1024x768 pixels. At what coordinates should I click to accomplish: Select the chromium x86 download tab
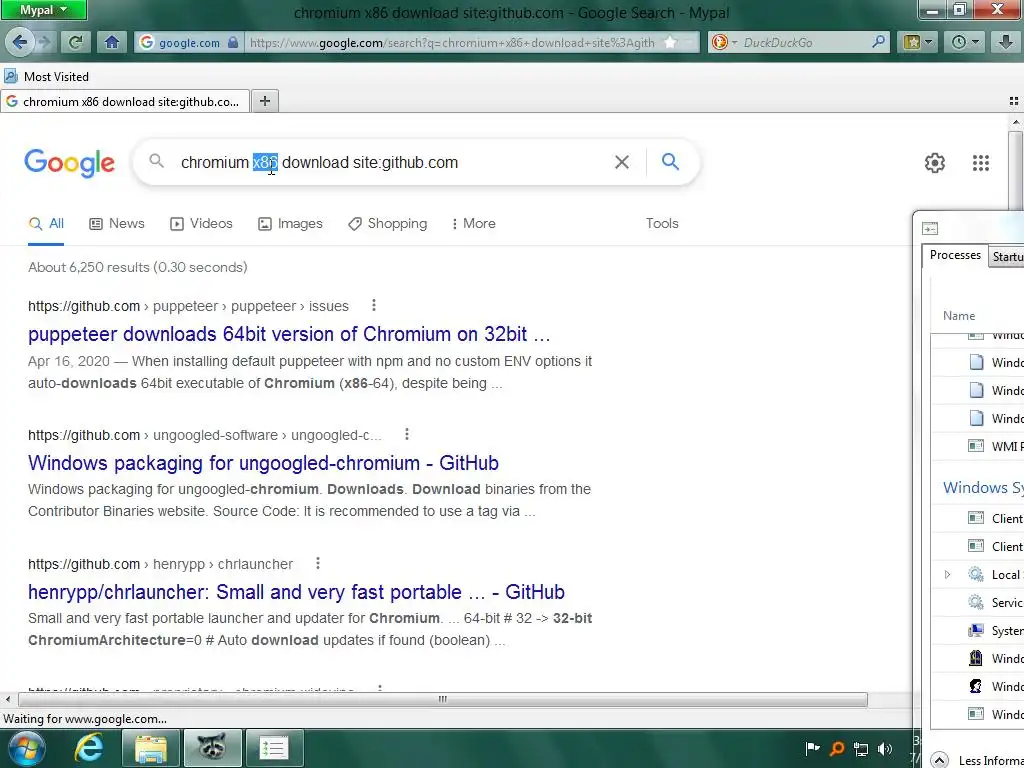(125, 101)
